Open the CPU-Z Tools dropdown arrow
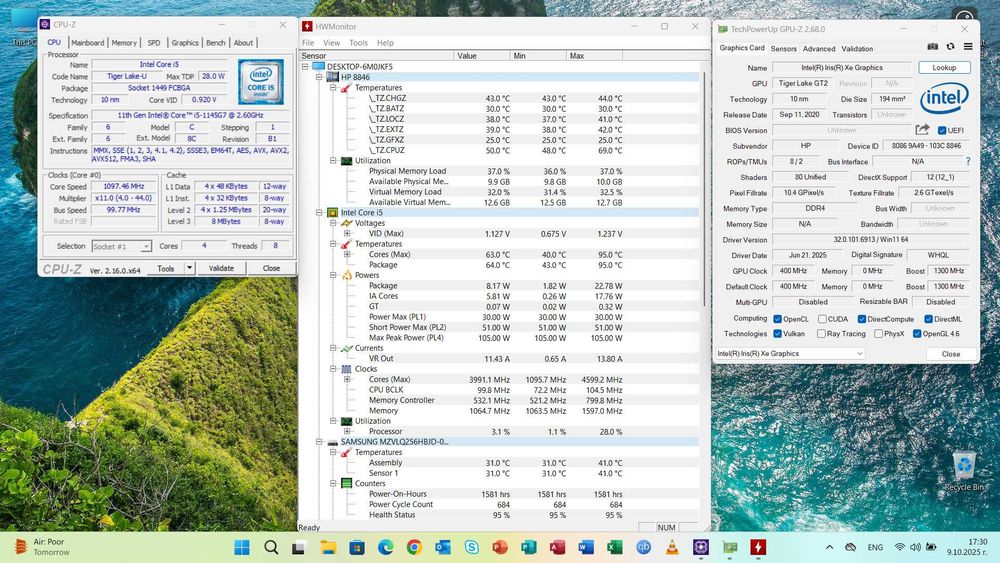1000x563 pixels. [190, 268]
